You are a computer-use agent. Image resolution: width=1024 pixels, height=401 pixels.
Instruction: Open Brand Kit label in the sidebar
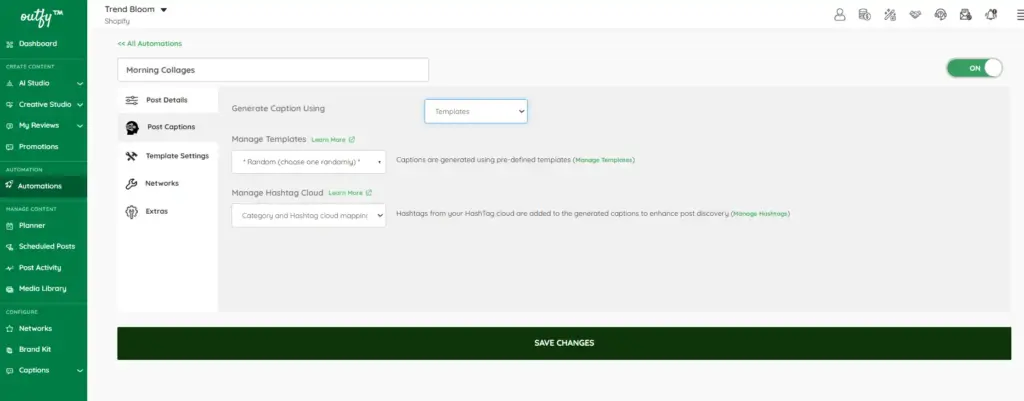(x=35, y=349)
